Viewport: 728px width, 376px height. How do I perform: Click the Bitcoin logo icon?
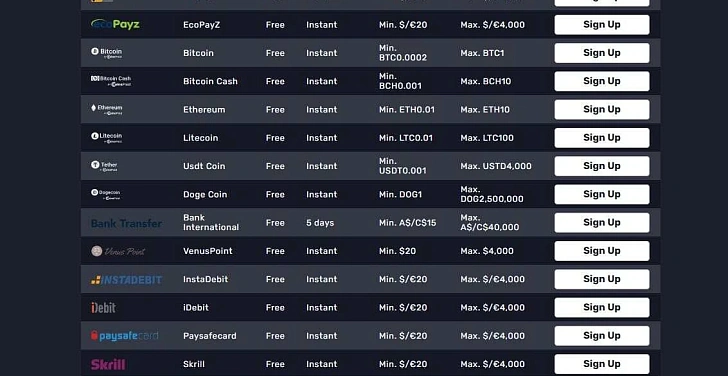pyautogui.click(x=107, y=53)
